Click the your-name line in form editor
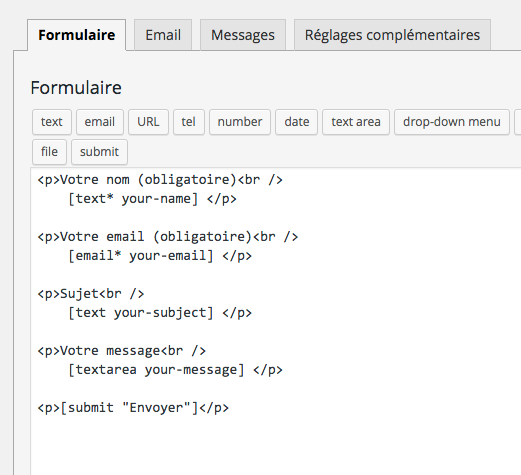The image size is (521, 475). [x=152, y=199]
